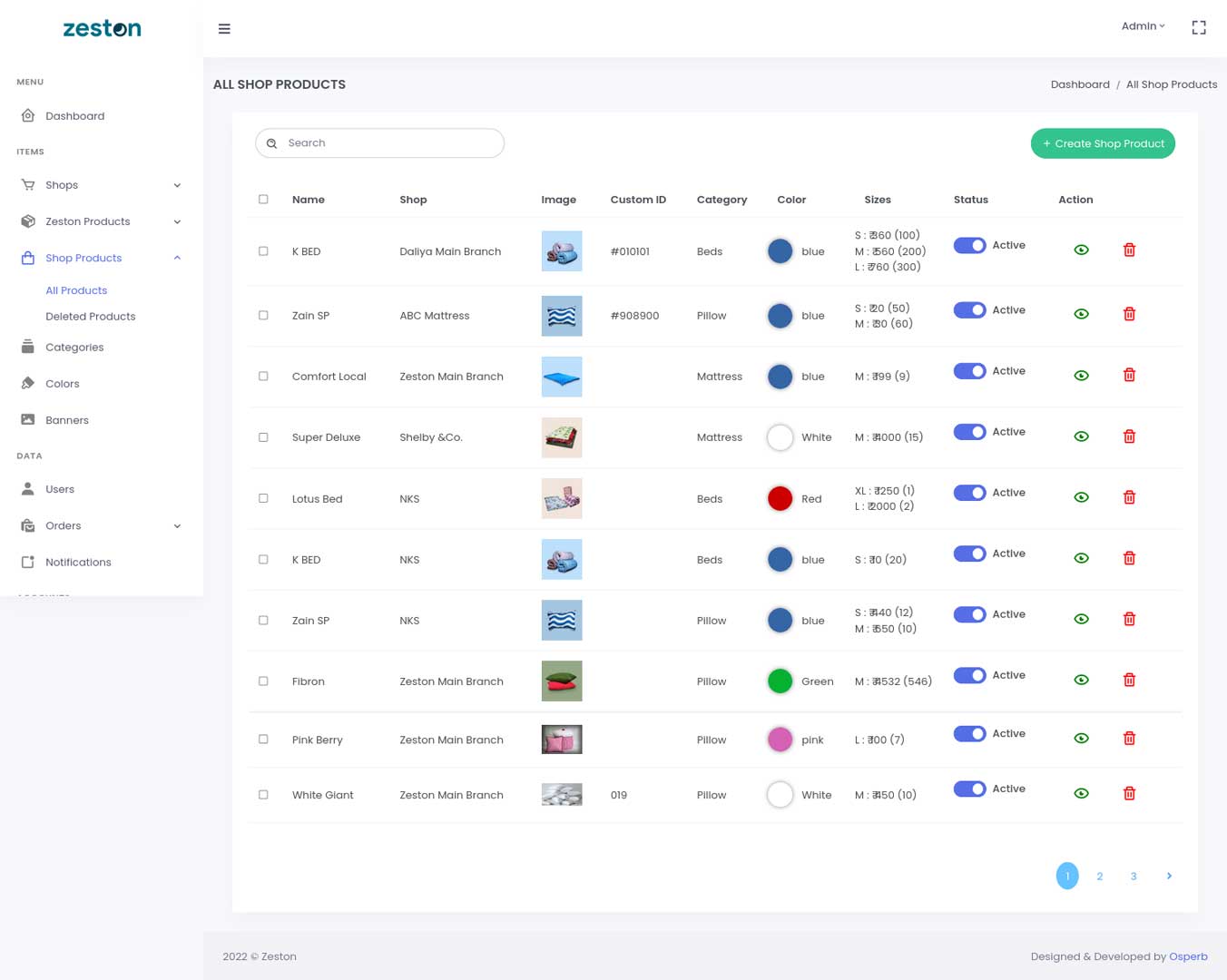
Task: Click the zeston logo
Action: click(x=102, y=28)
